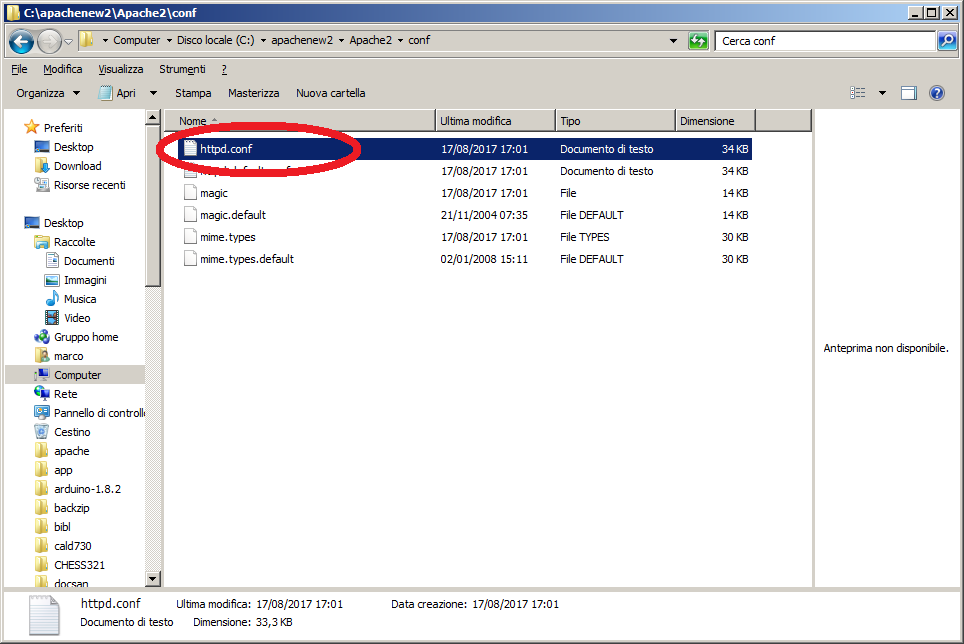This screenshot has height=644, width=964.
Task: Click the Masterizza button
Action: point(253,93)
